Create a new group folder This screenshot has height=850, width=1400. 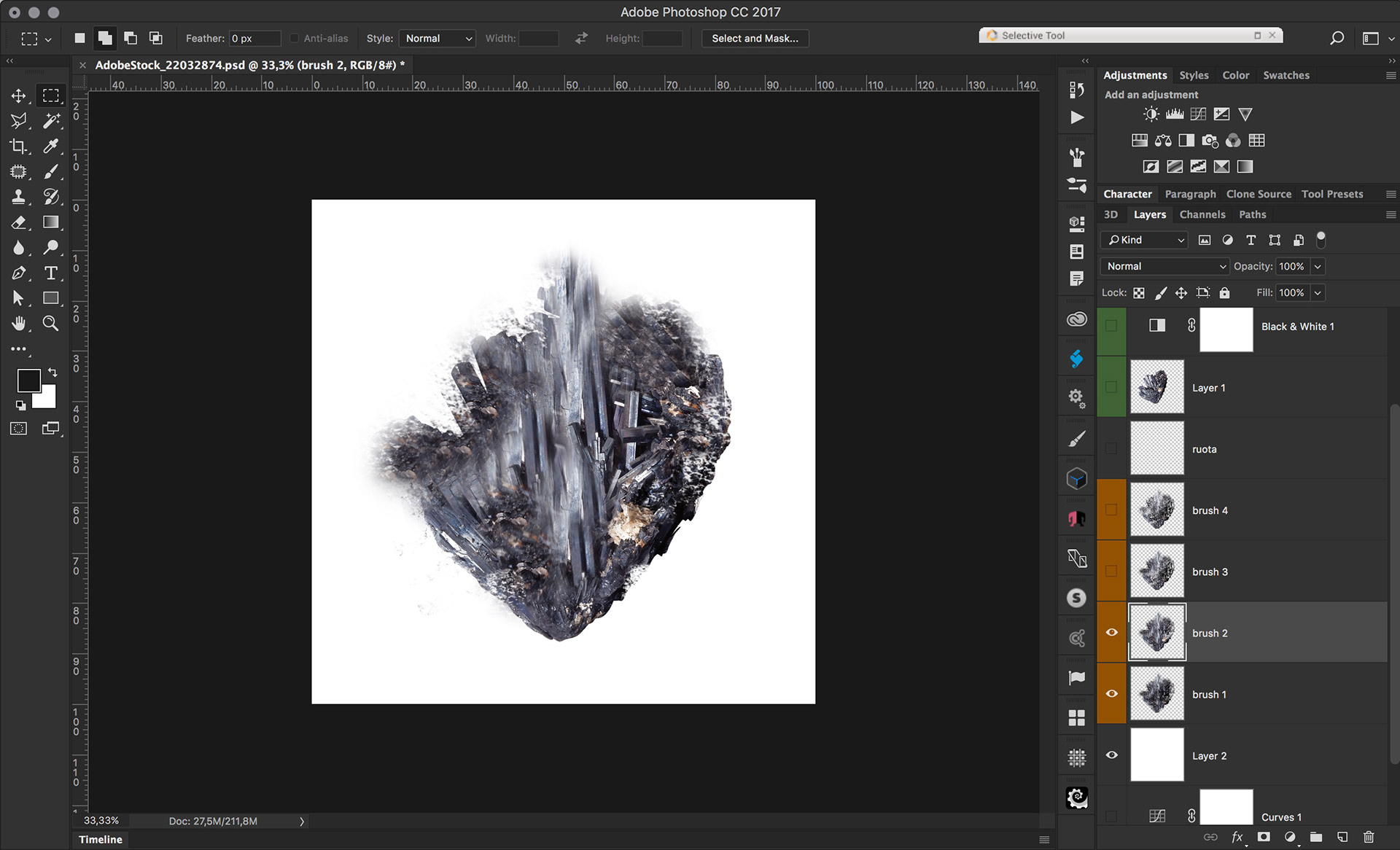coord(1316,837)
